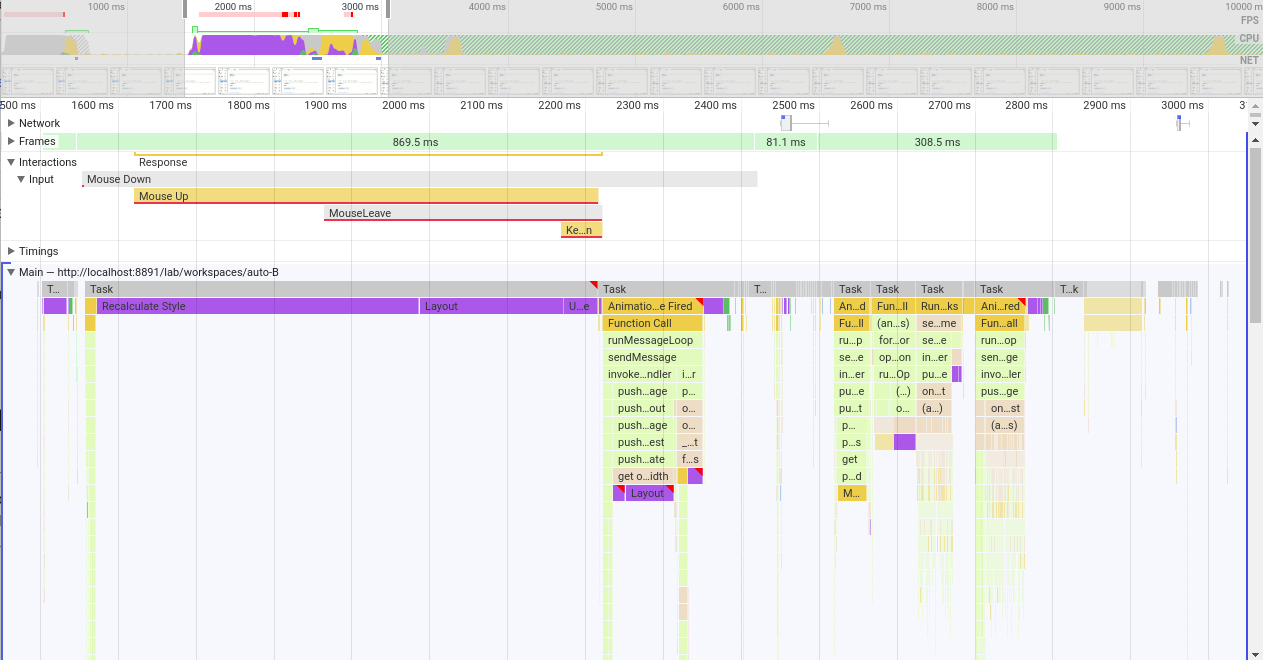This screenshot has width=1263, height=660.
Task: Click the red warning marker on the Layout event
Action: click(668, 488)
